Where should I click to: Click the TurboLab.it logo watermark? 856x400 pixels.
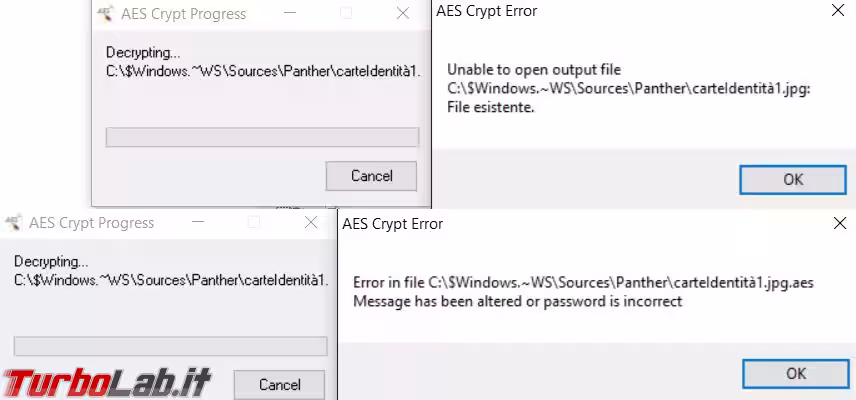(106, 383)
